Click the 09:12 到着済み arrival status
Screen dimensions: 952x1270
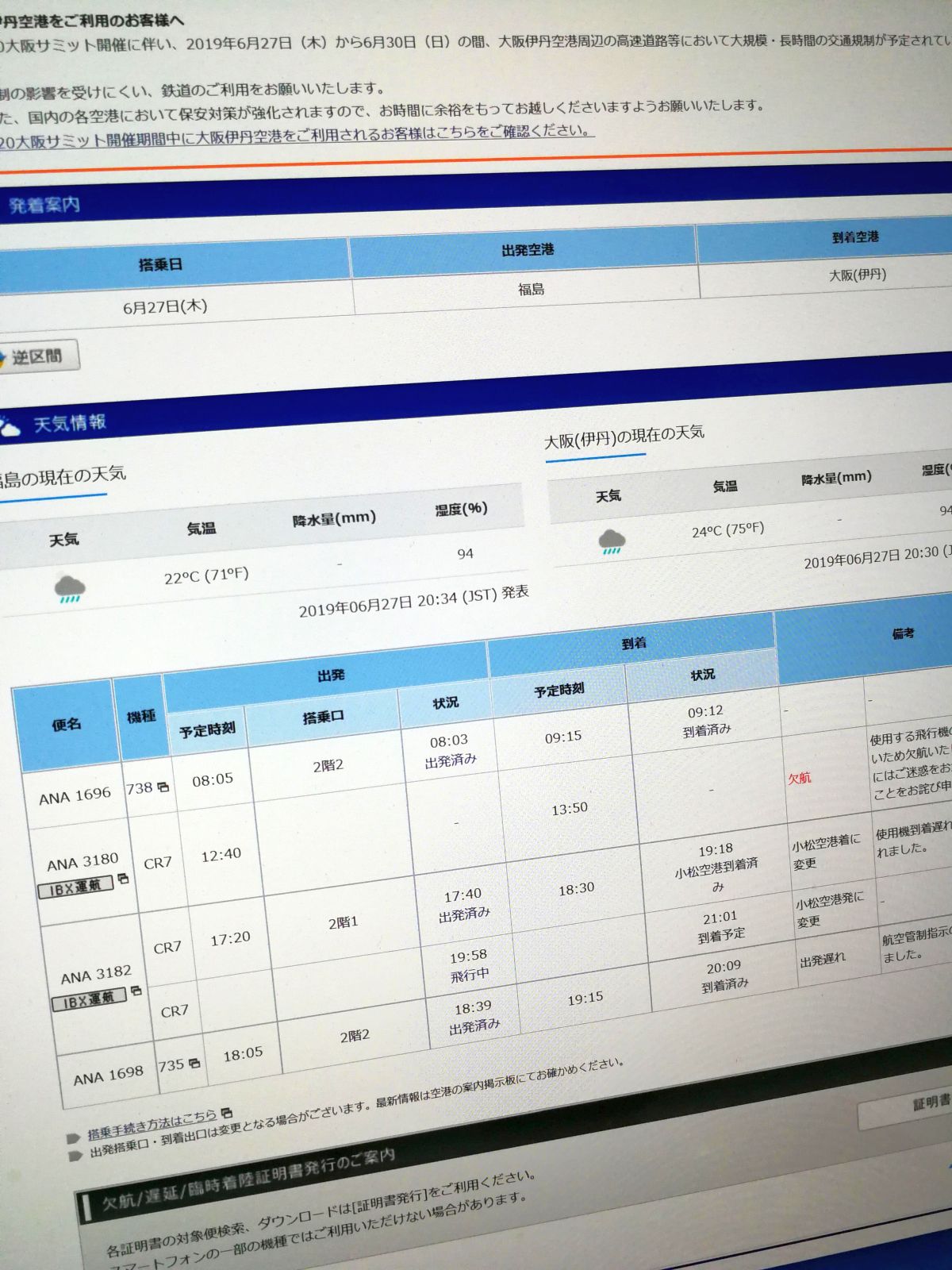[706, 720]
